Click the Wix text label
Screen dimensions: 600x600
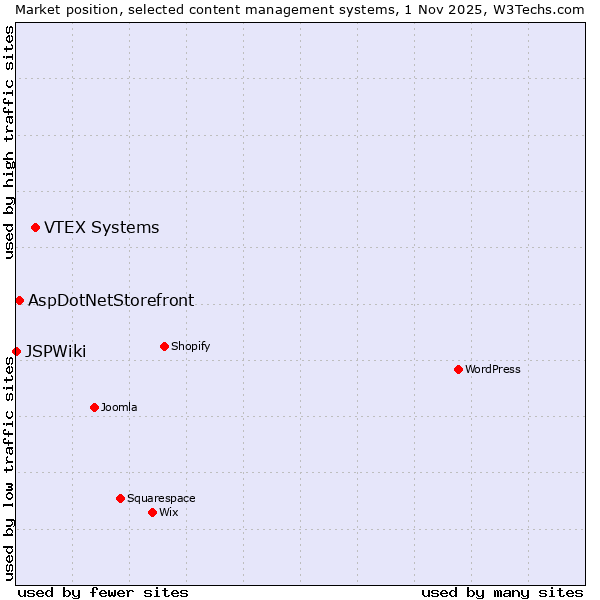pos(168,512)
